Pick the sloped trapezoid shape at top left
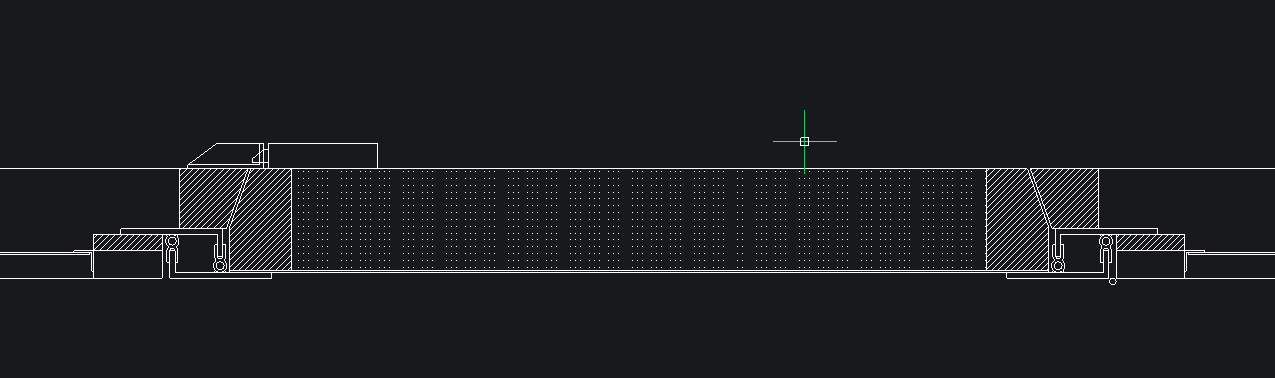 pyautogui.click(x=226, y=155)
